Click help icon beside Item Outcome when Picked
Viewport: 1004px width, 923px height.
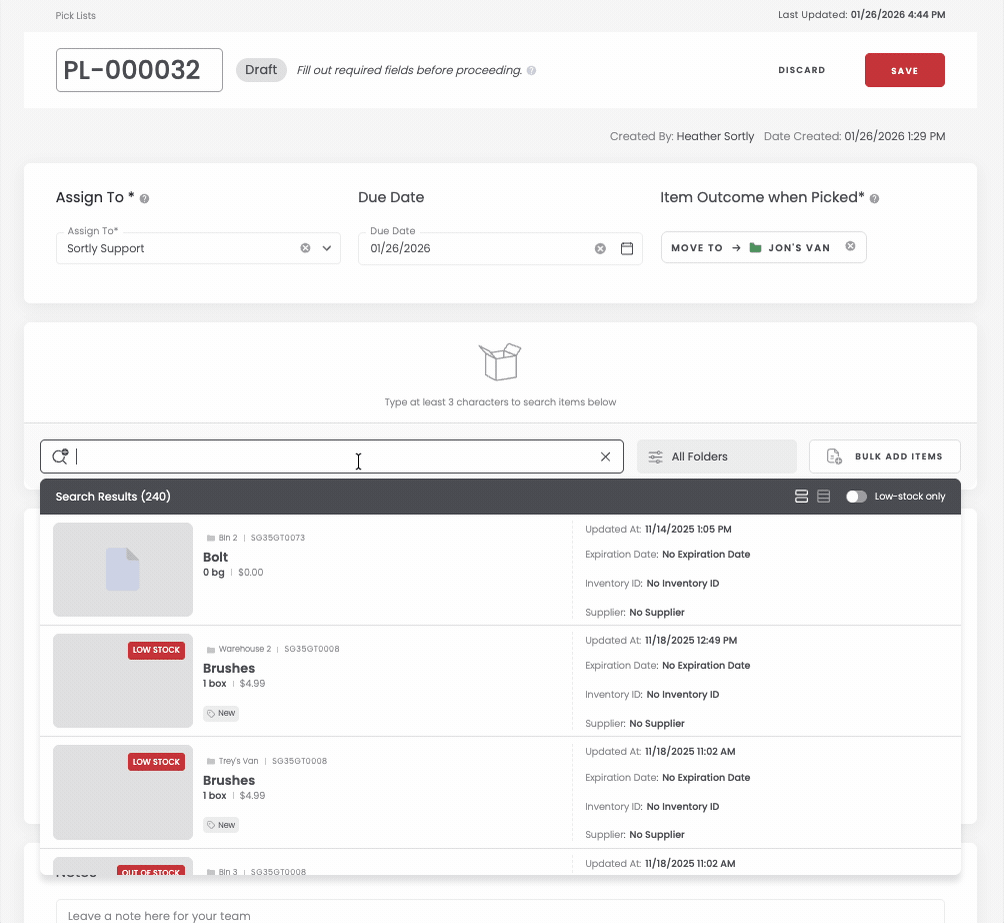874,199
